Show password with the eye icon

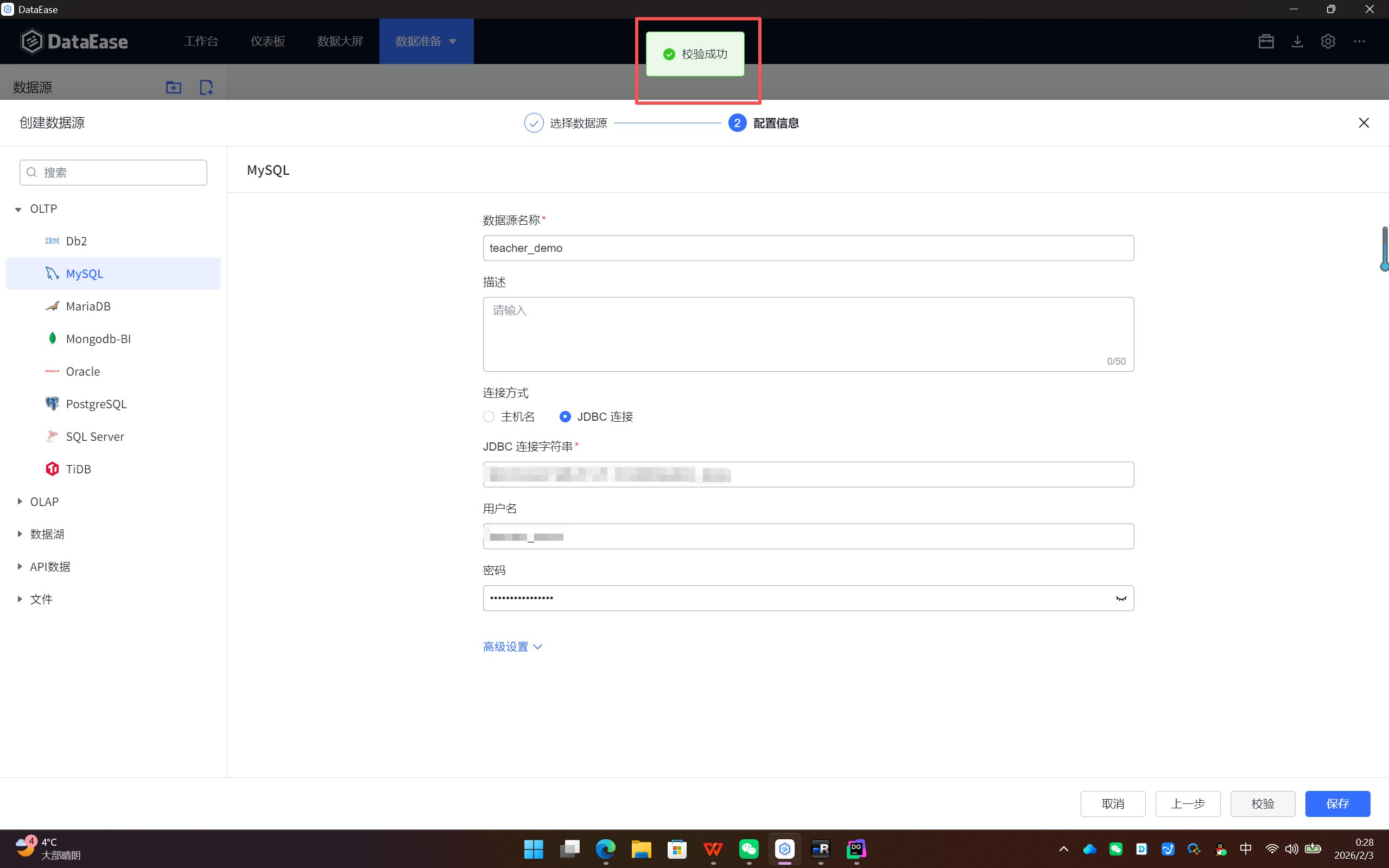[x=1120, y=598]
